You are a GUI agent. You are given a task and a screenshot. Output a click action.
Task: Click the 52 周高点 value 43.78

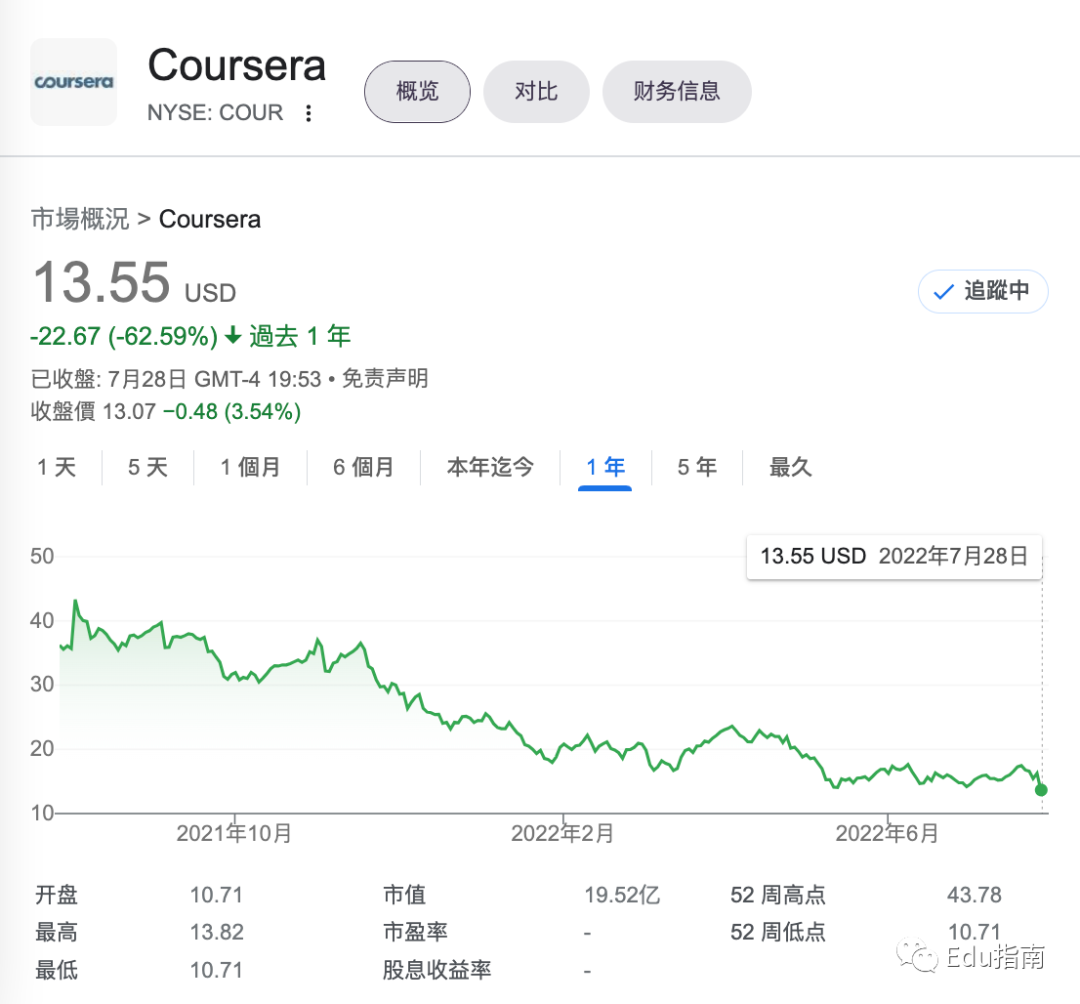tap(975, 895)
